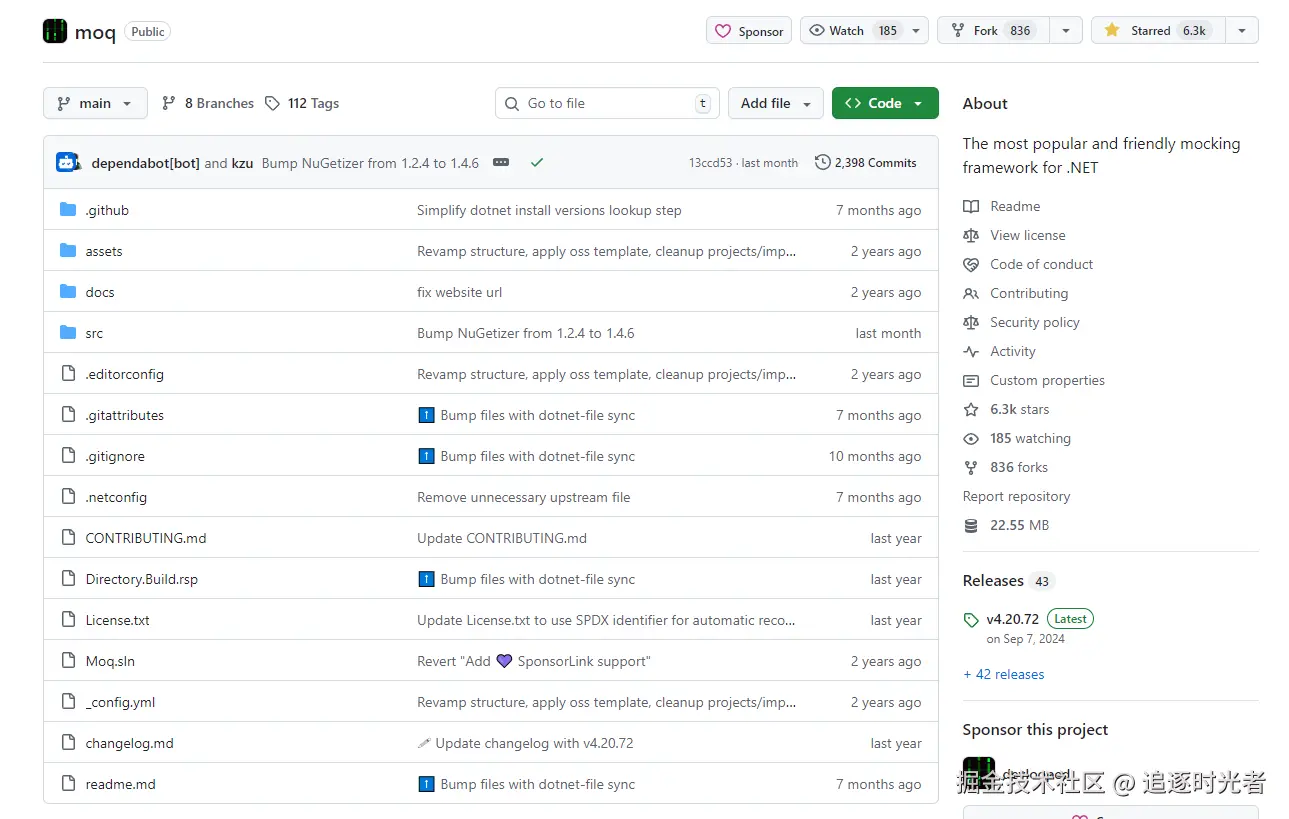This screenshot has width=1289, height=819.
Task: Open the readme.md file
Action: (x=121, y=784)
